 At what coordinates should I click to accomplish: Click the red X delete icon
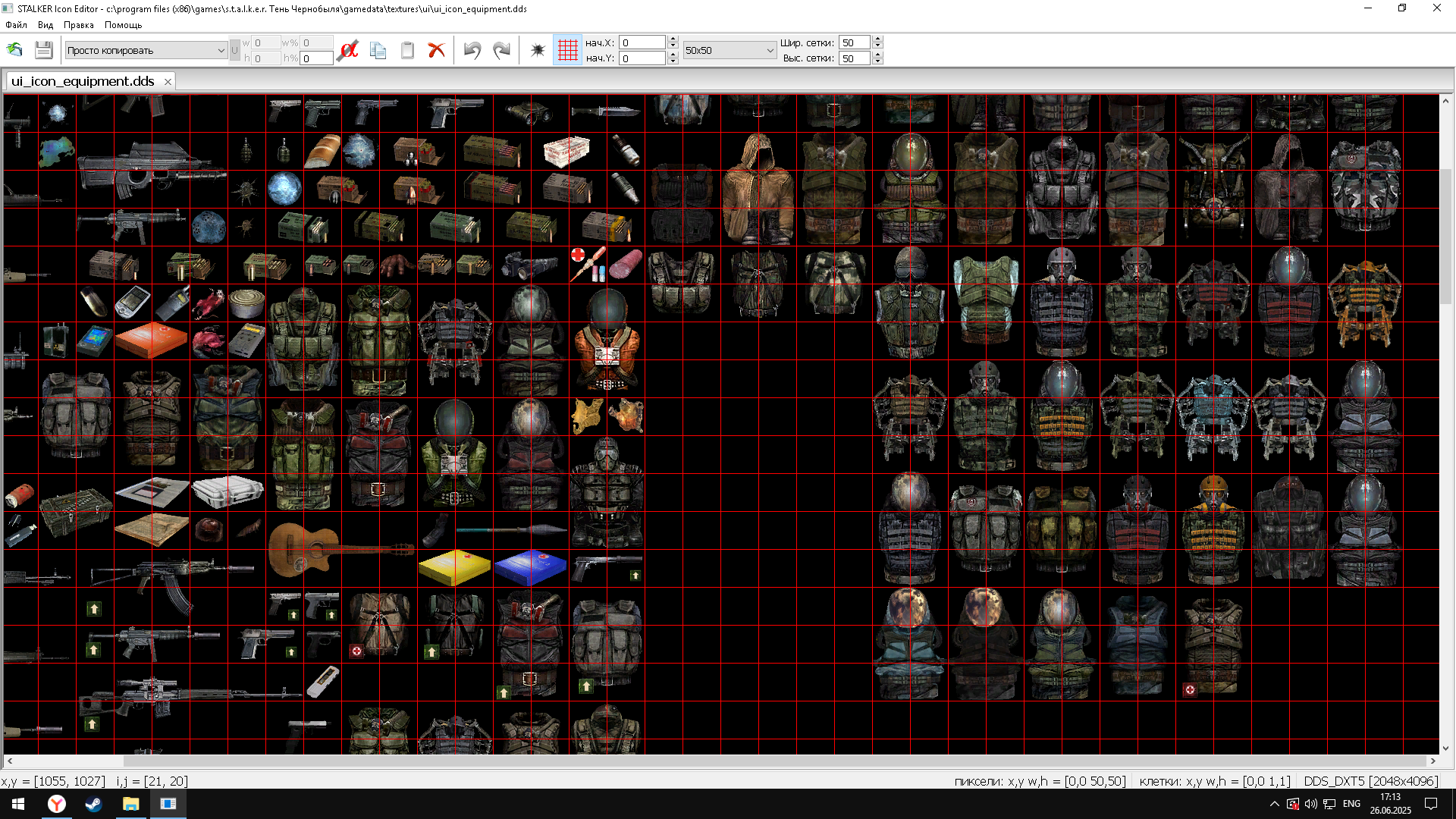pyautogui.click(x=436, y=50)
